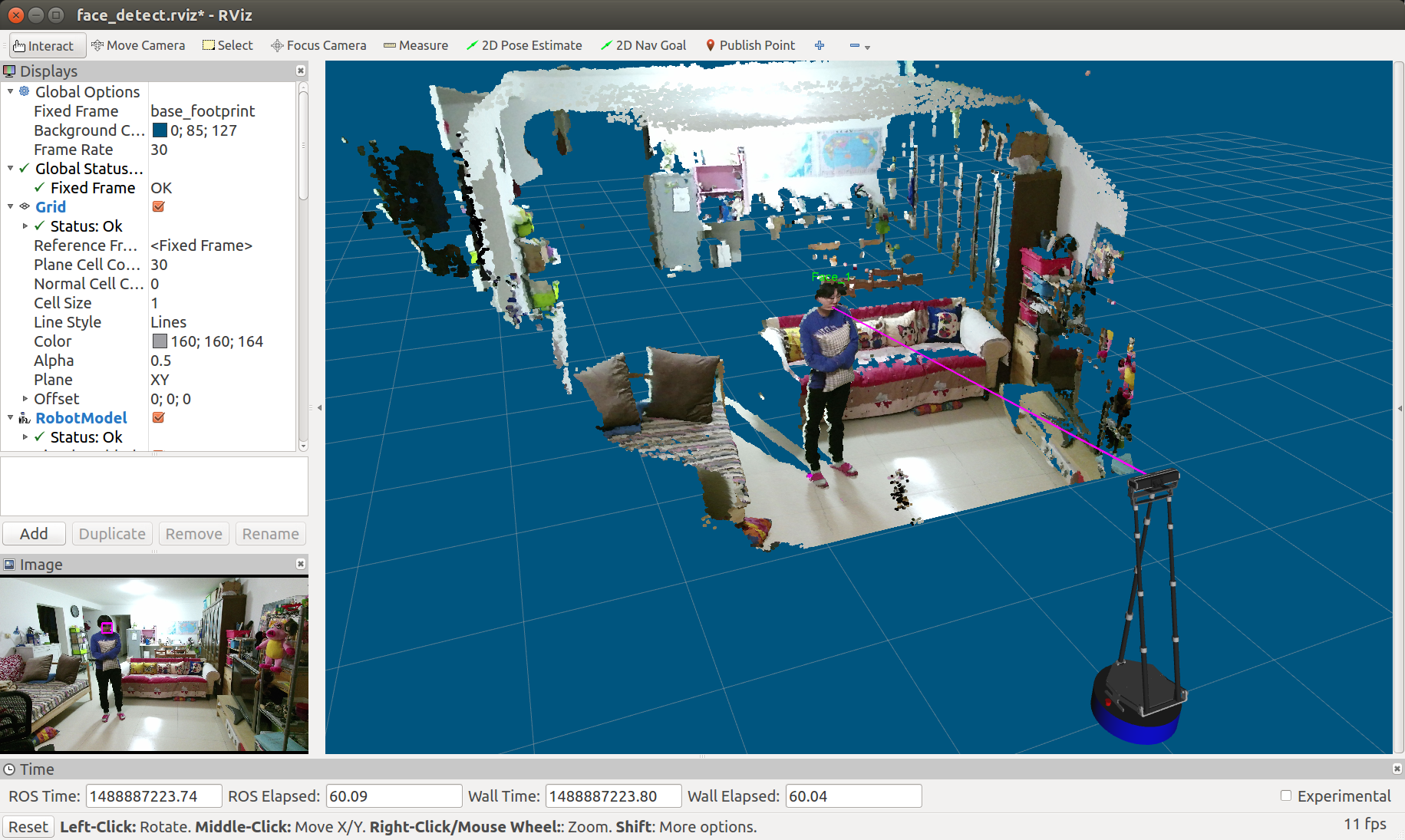
Task: Click the ROS Elapsed time field
Action: 394,796
